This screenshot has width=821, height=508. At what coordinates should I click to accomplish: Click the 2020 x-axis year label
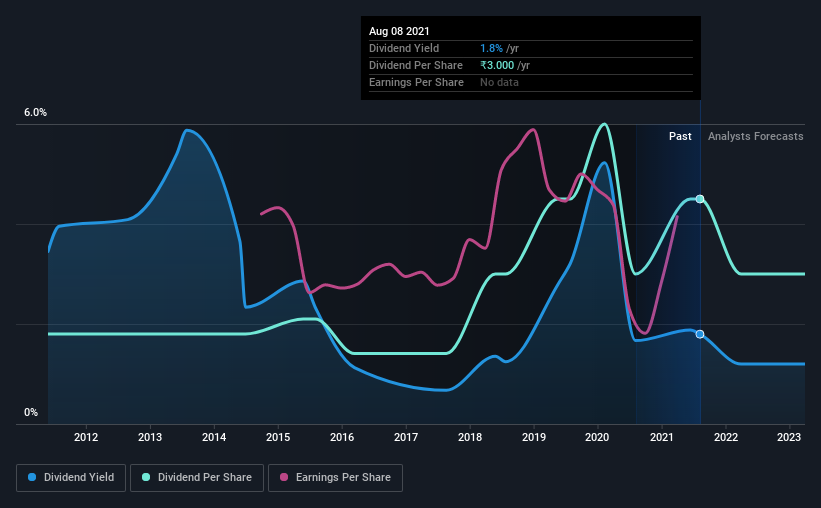pos(597,437)
